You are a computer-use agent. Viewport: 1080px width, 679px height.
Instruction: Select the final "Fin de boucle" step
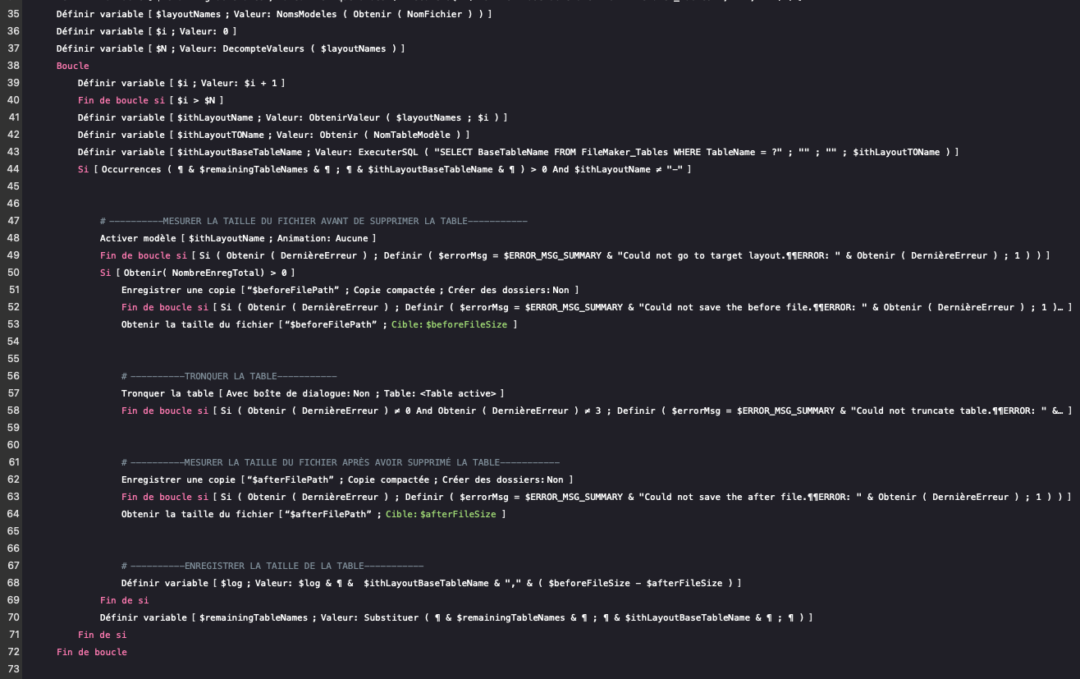coord(92,652)
